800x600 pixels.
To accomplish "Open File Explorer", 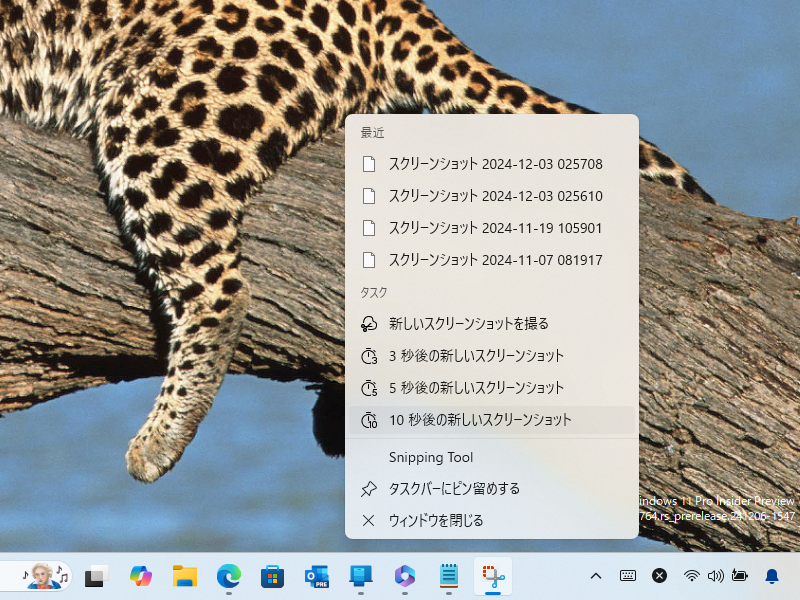I will point(185,577).
